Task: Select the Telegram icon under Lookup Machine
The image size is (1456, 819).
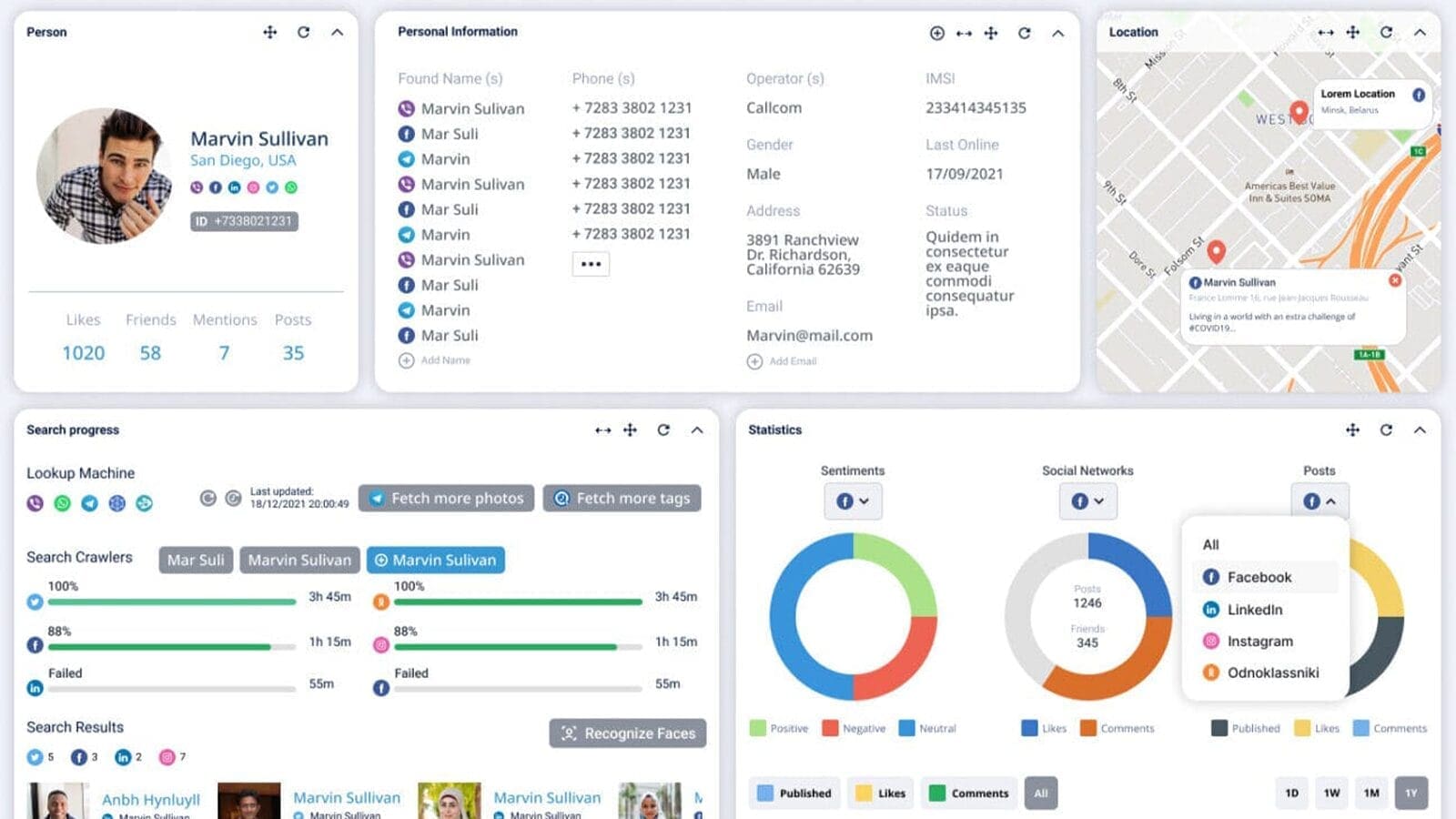Action: click(x=89, y=503)
